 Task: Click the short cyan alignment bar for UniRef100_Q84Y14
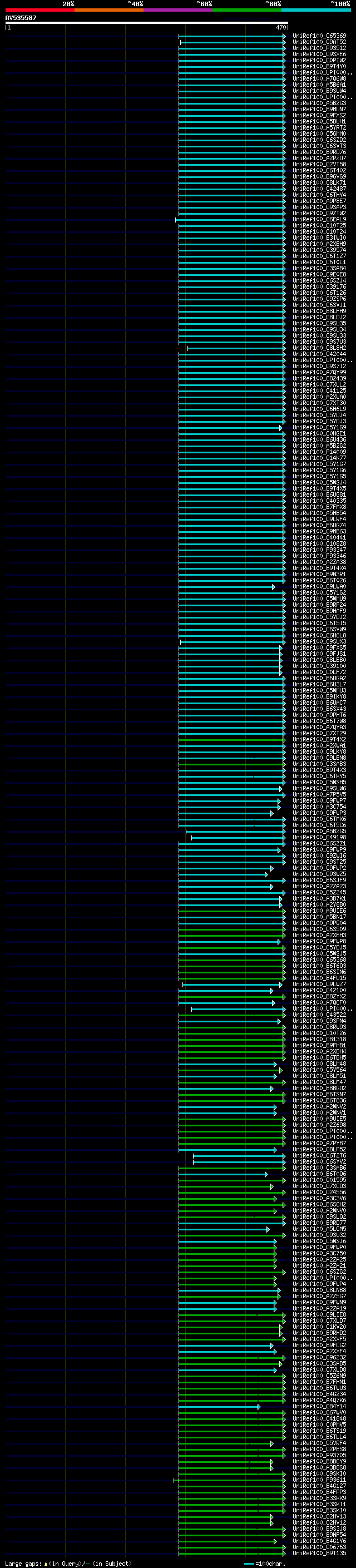click(220, 1407)
